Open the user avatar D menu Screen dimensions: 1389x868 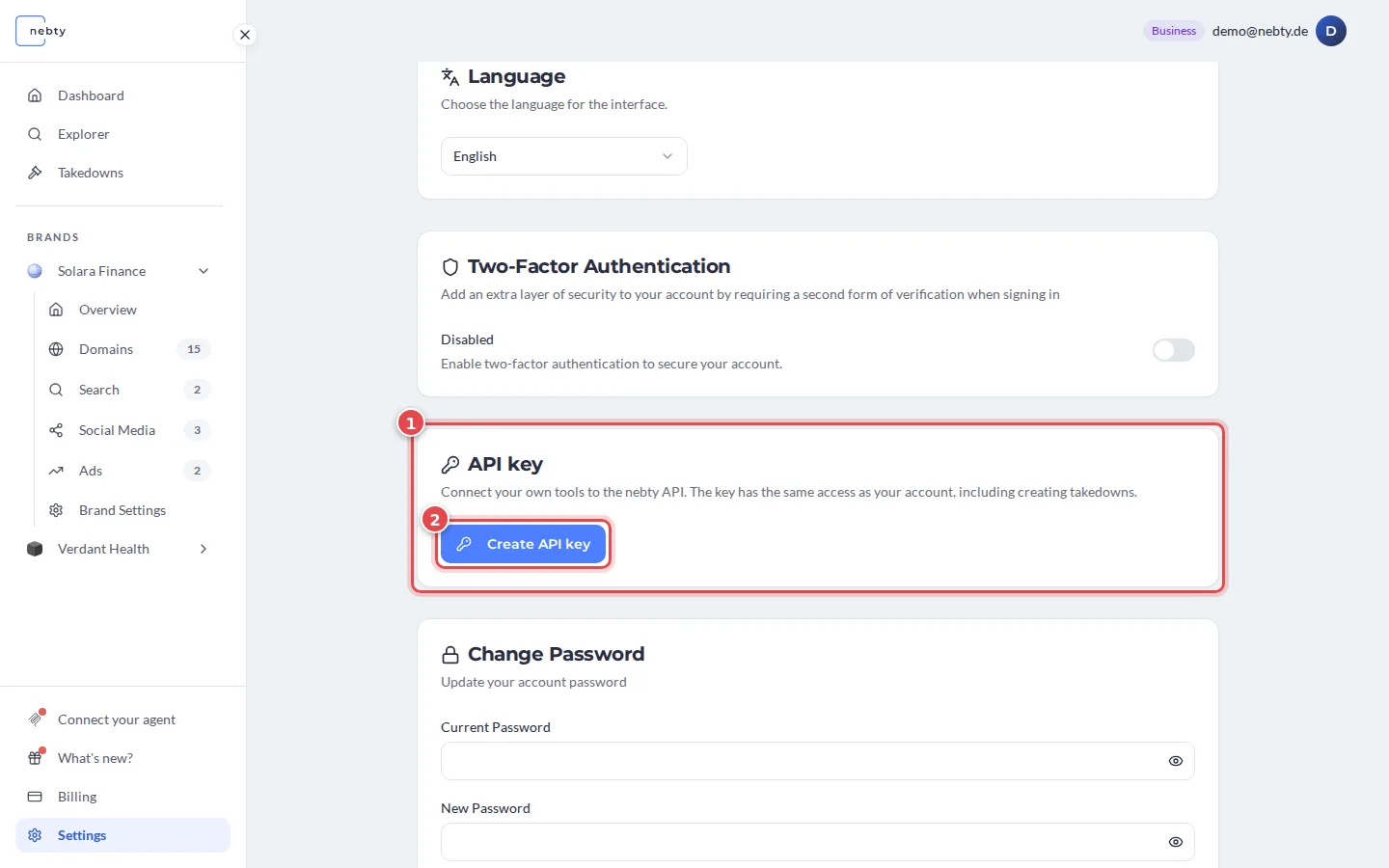pyautogui.click(x=1331, y=31)
